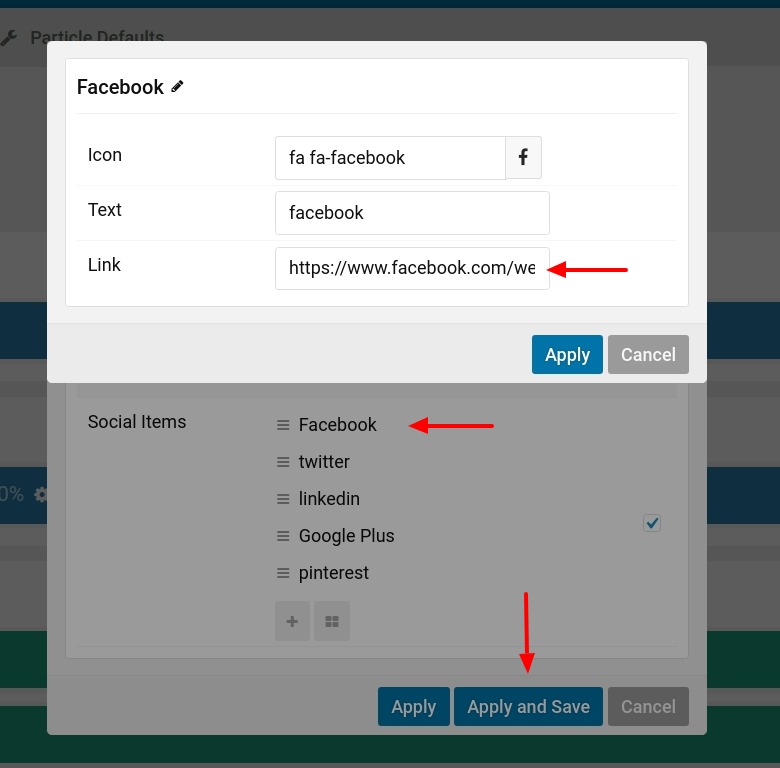
Task: Click the wrench icon near Particle Defaults
Action: pos(9,38)
